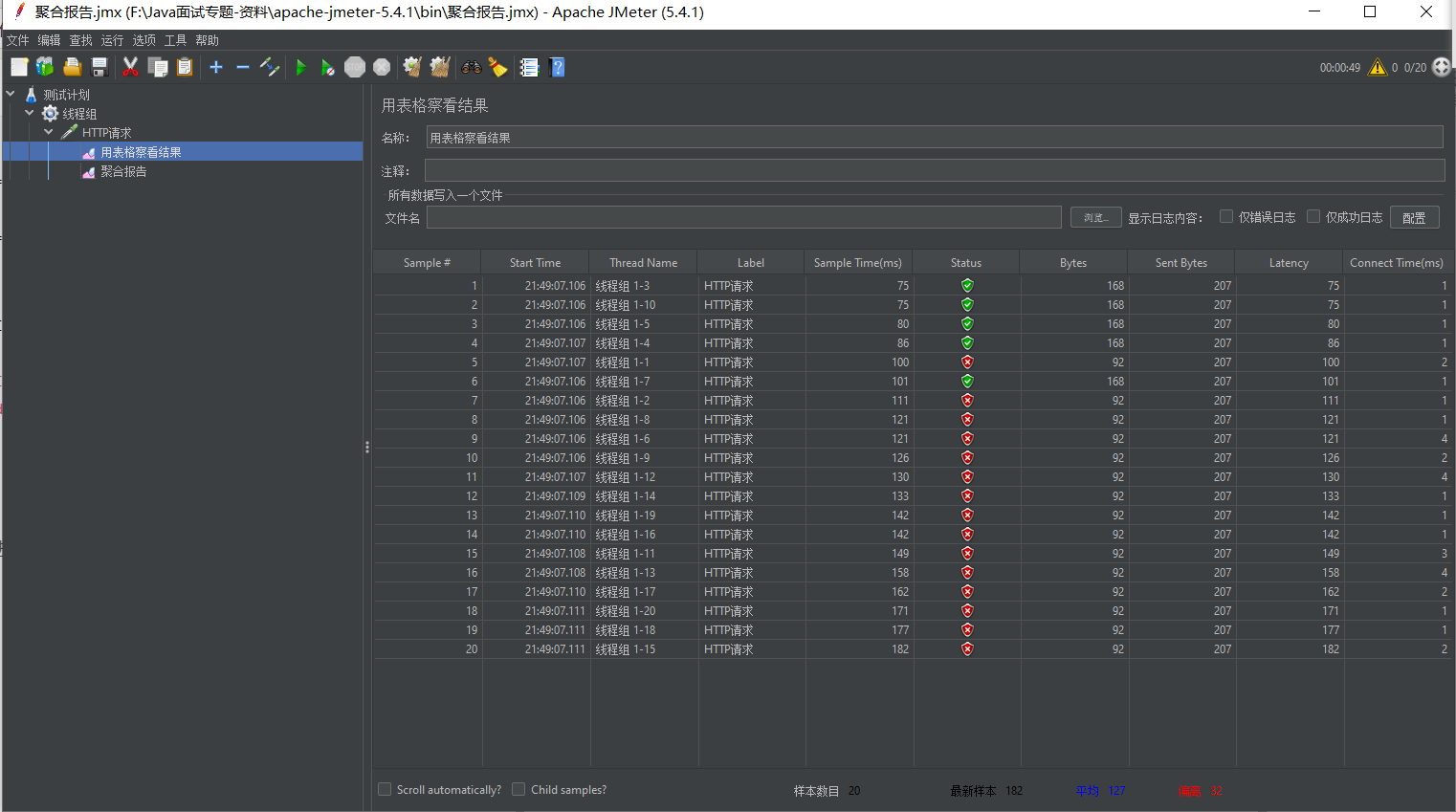Viewport: 1456px width, 812px height.
Task: Click the 注释 comment input field
Action: pyautogui.click(x=934, y=170)
